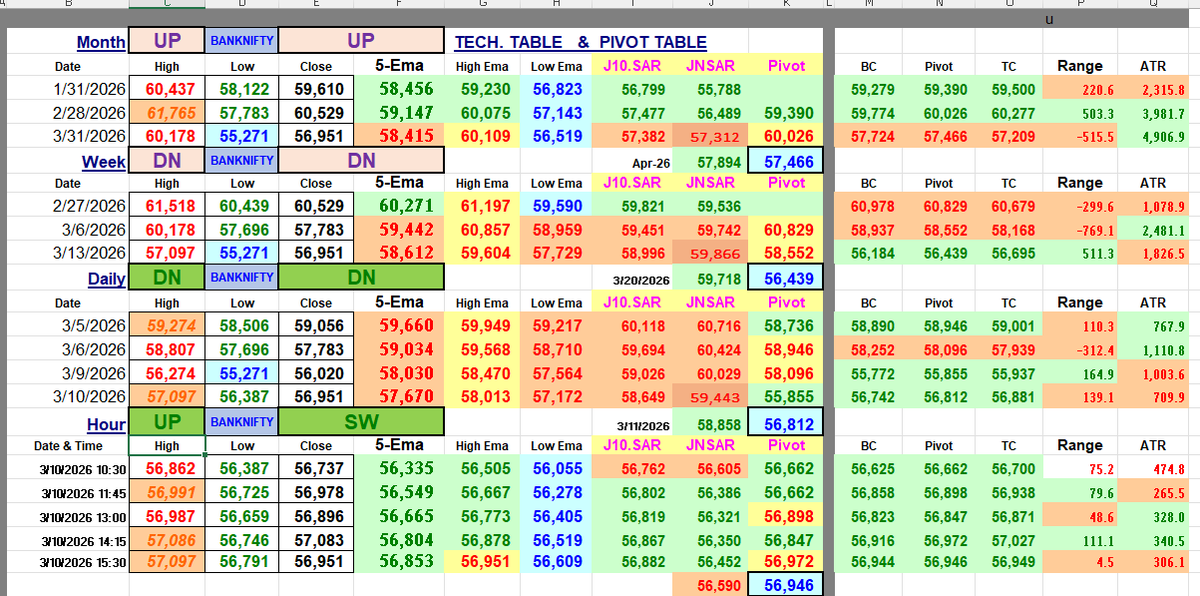Select the ATR value 709.9
The width and height of the screenshot is (1200, 596).
pos(1153,397)
